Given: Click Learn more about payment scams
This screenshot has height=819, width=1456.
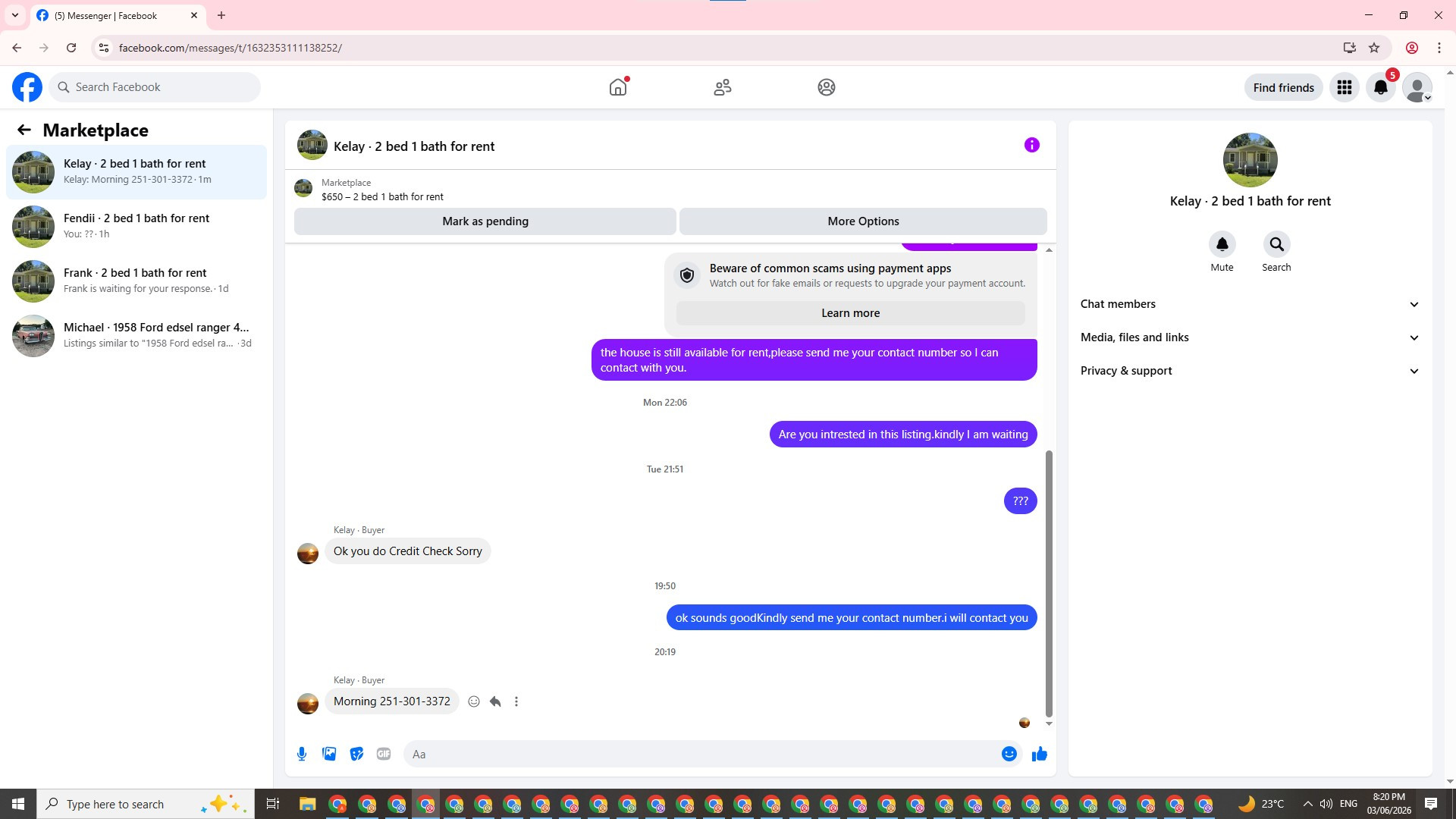Looking at the screenshot, I should click(850, 313).
